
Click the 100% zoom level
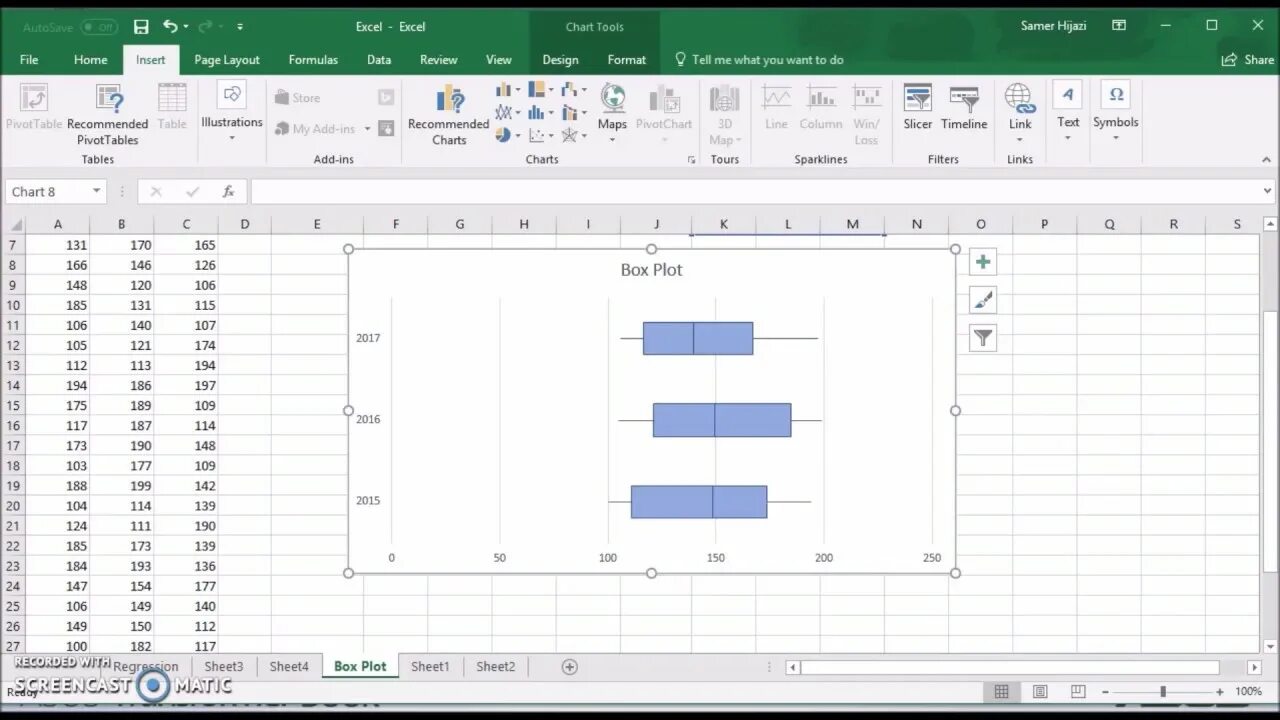pos(1248,691)
